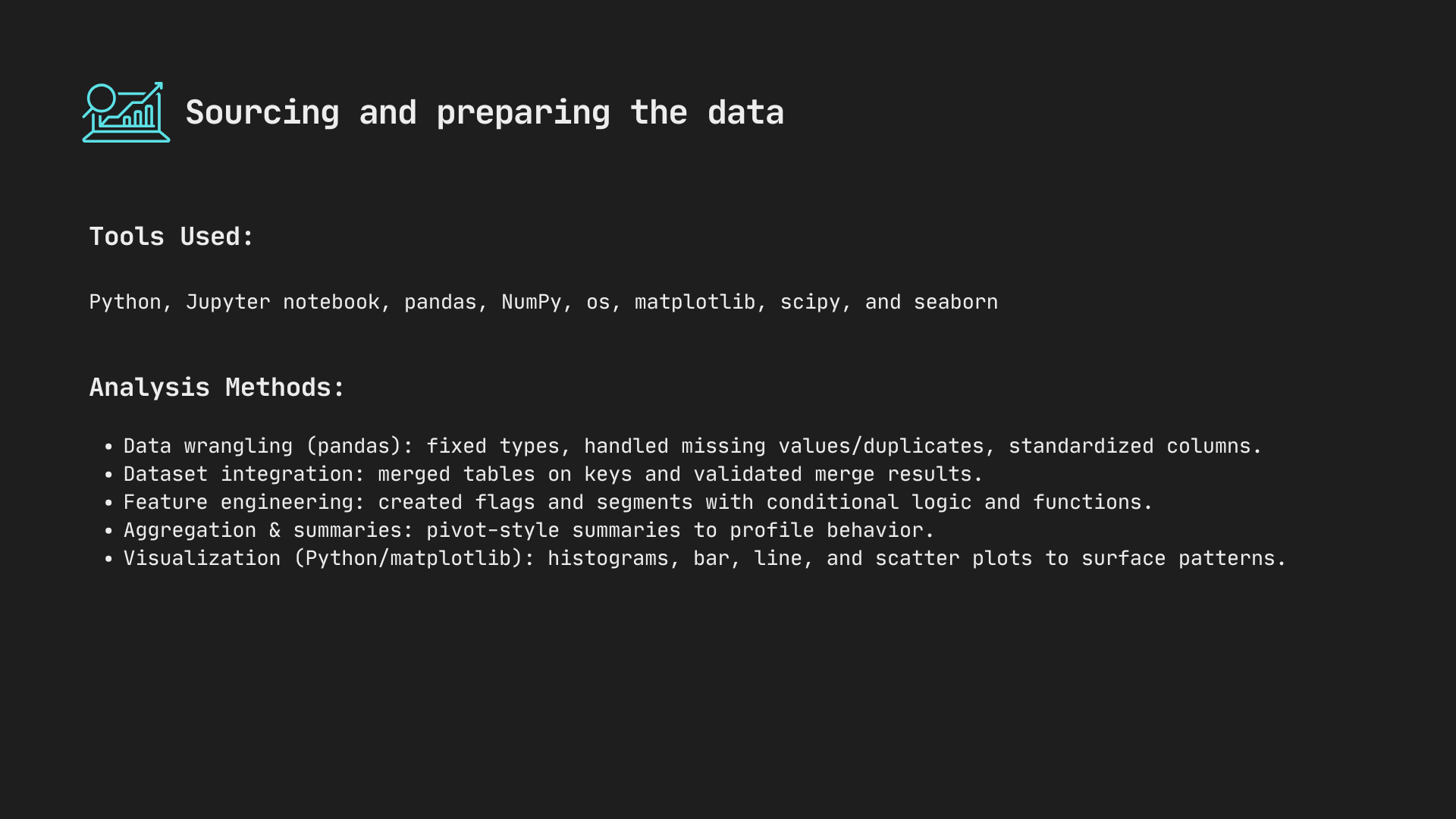Click 'standardized columns' at end of first bullet
This screenshot has width=1456, height=819.
[1130, 446]
